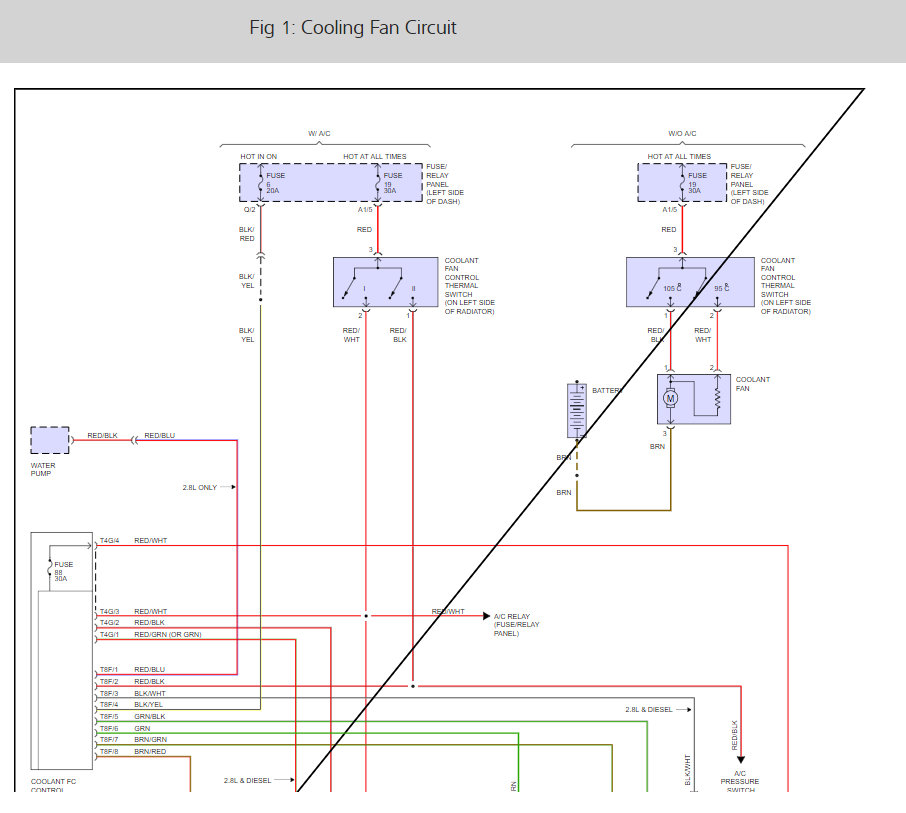This screenshot has height=813, width=906.
Task: Click the "Q/2" connector label
Action: click(x=249, y=210)
